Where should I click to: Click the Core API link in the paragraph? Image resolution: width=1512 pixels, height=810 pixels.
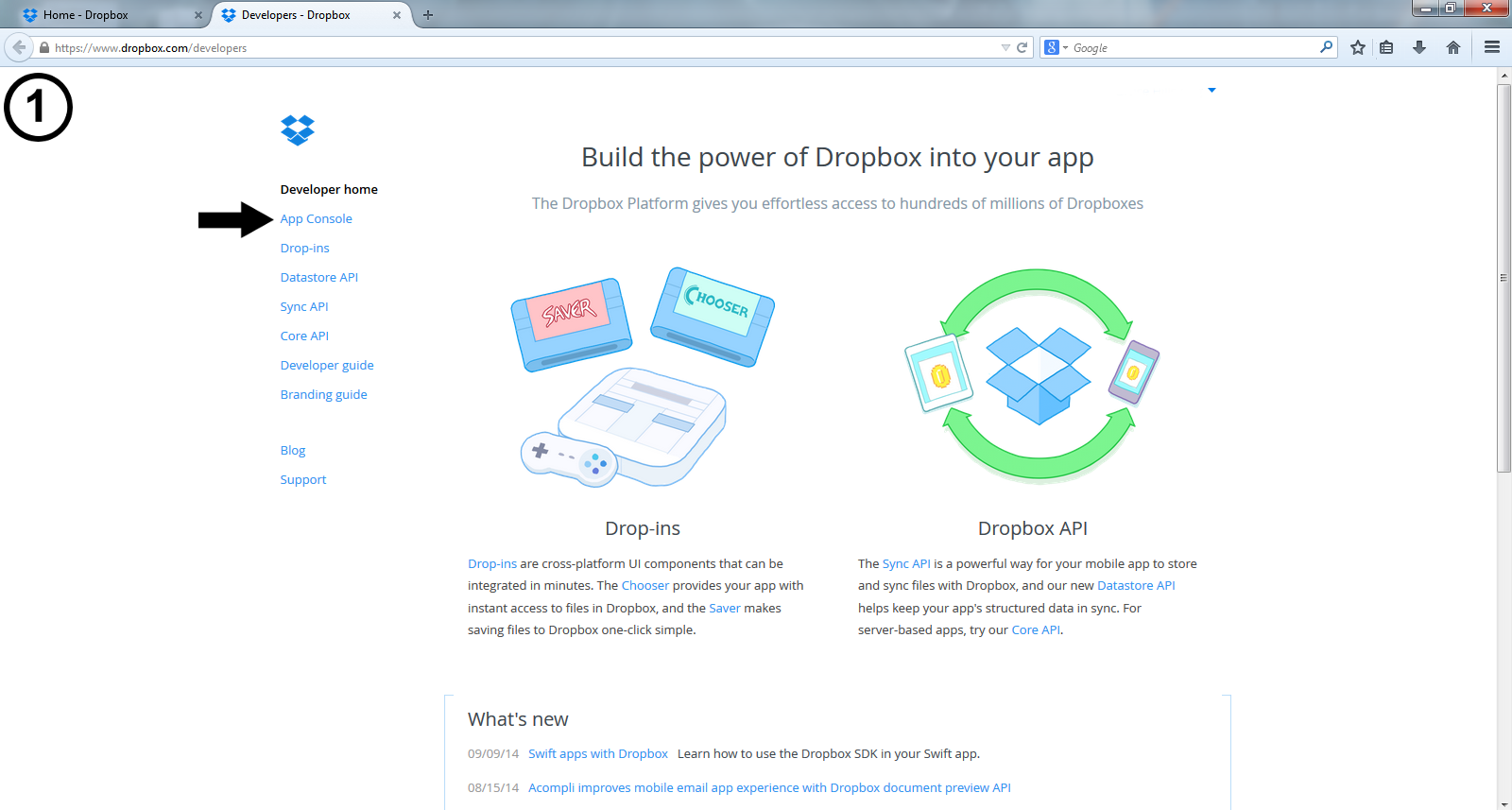coord(1036,629)
